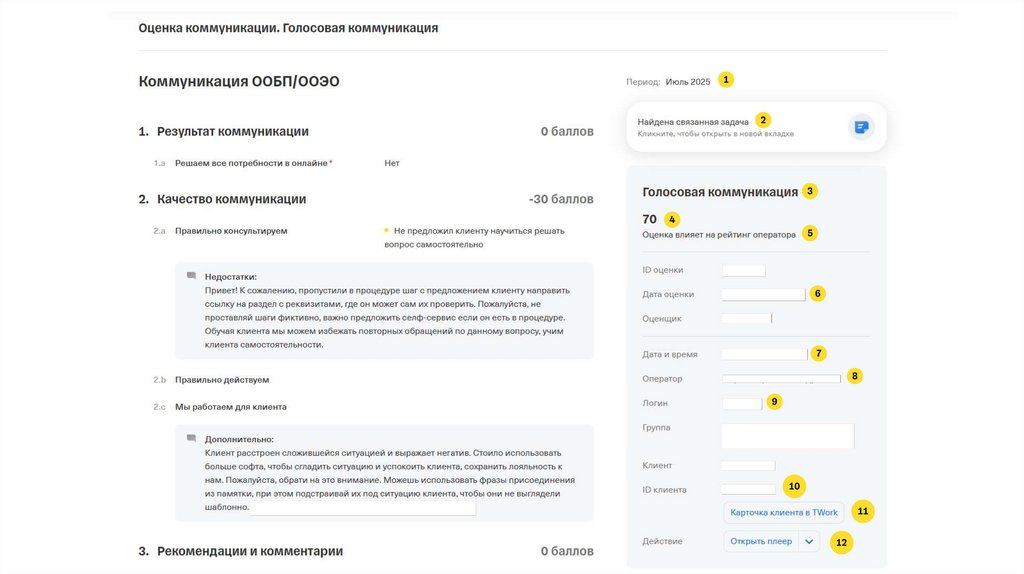
Task: Click yellow badge number 4 beside score 70
Action: [672, 219]
